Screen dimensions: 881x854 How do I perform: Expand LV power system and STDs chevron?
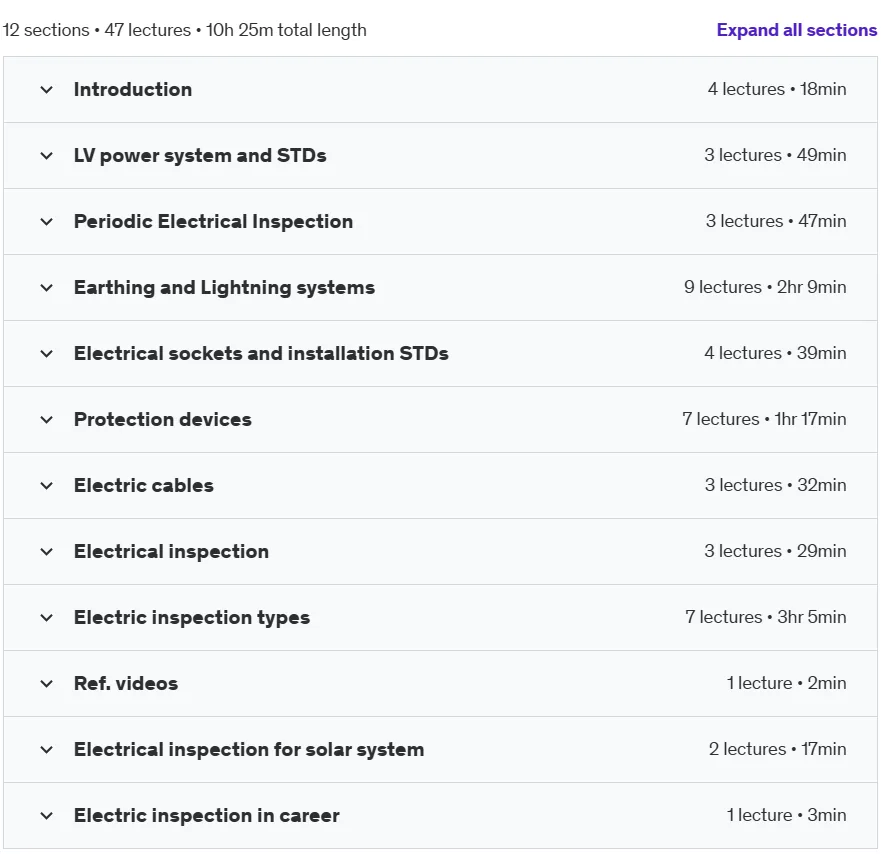(47, 156)
